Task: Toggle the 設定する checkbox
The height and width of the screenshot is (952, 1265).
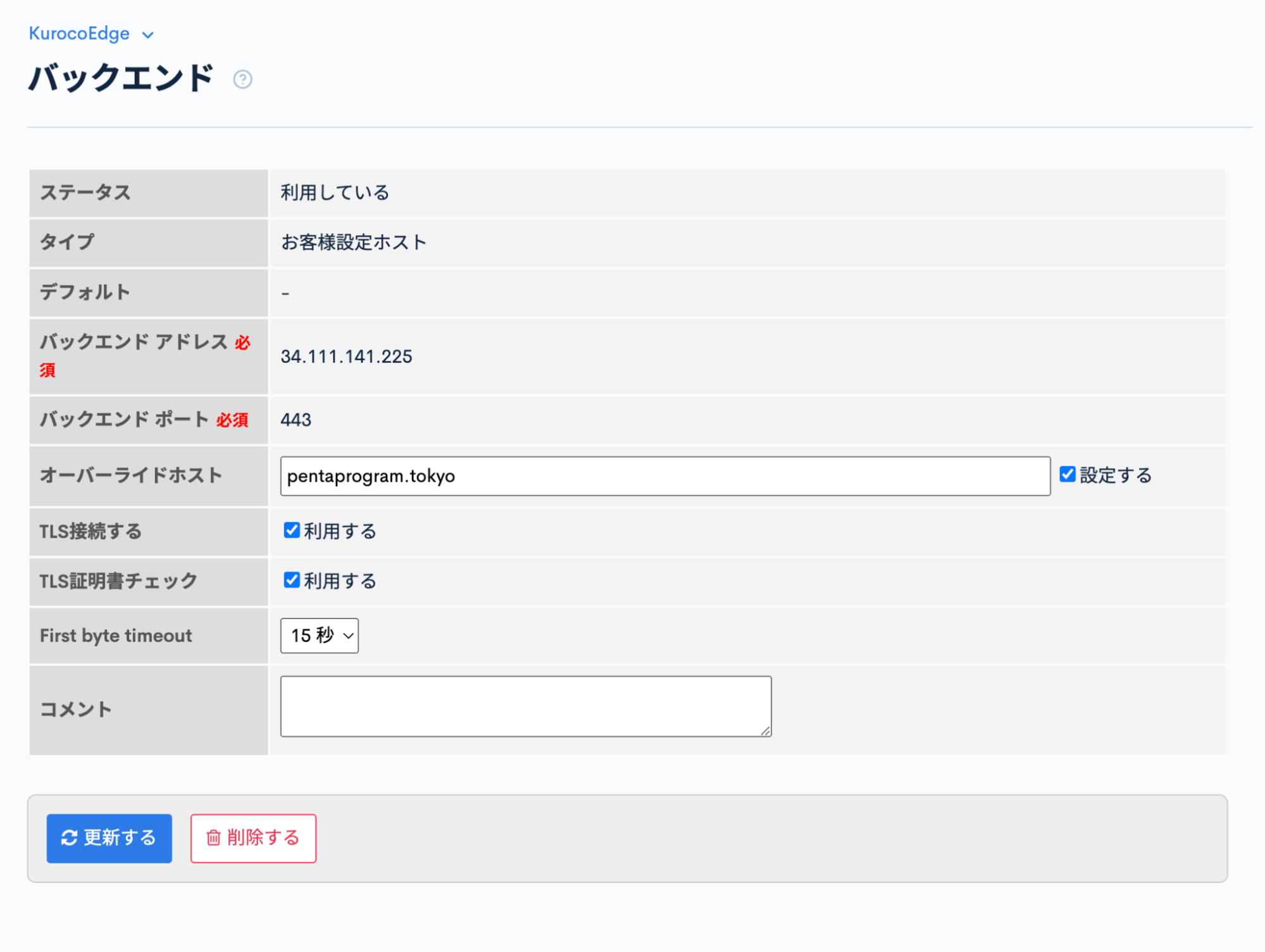Action: [1068, 474]
